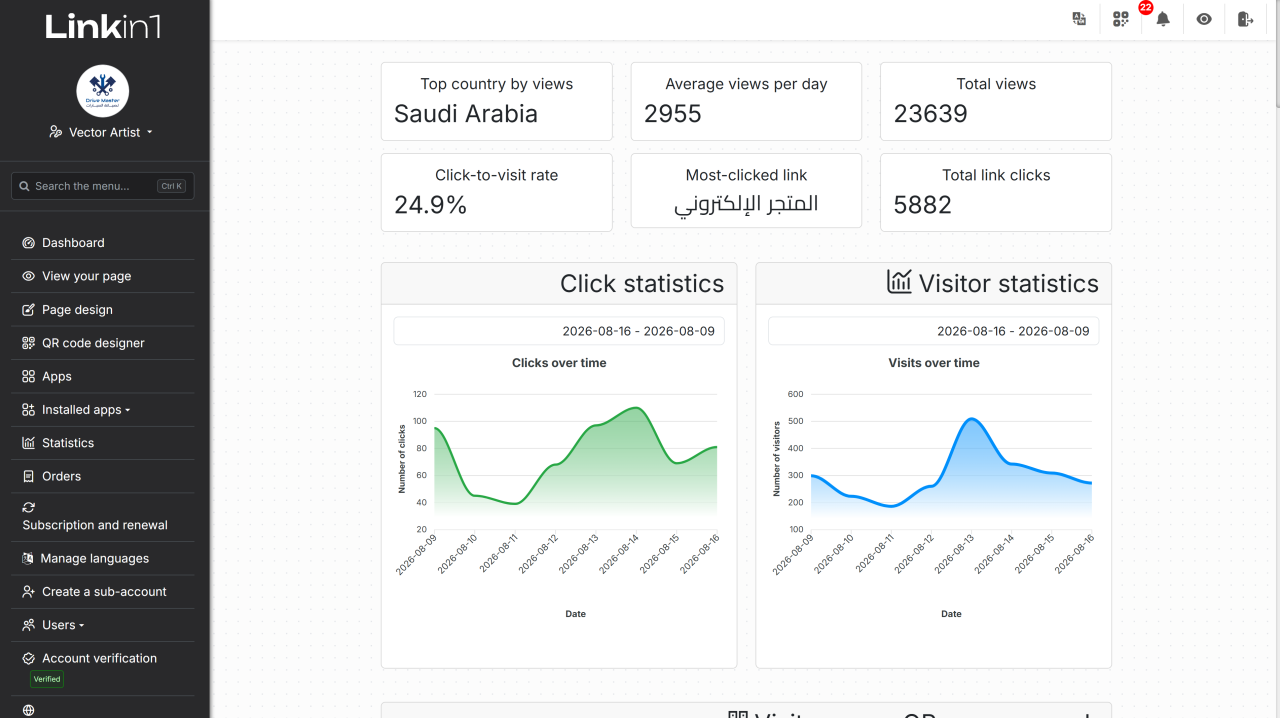The width and height of the screenshot is (1280, 718).
Task: Click the Saudi Arabia top country value
Action: (x=466, y=114)
